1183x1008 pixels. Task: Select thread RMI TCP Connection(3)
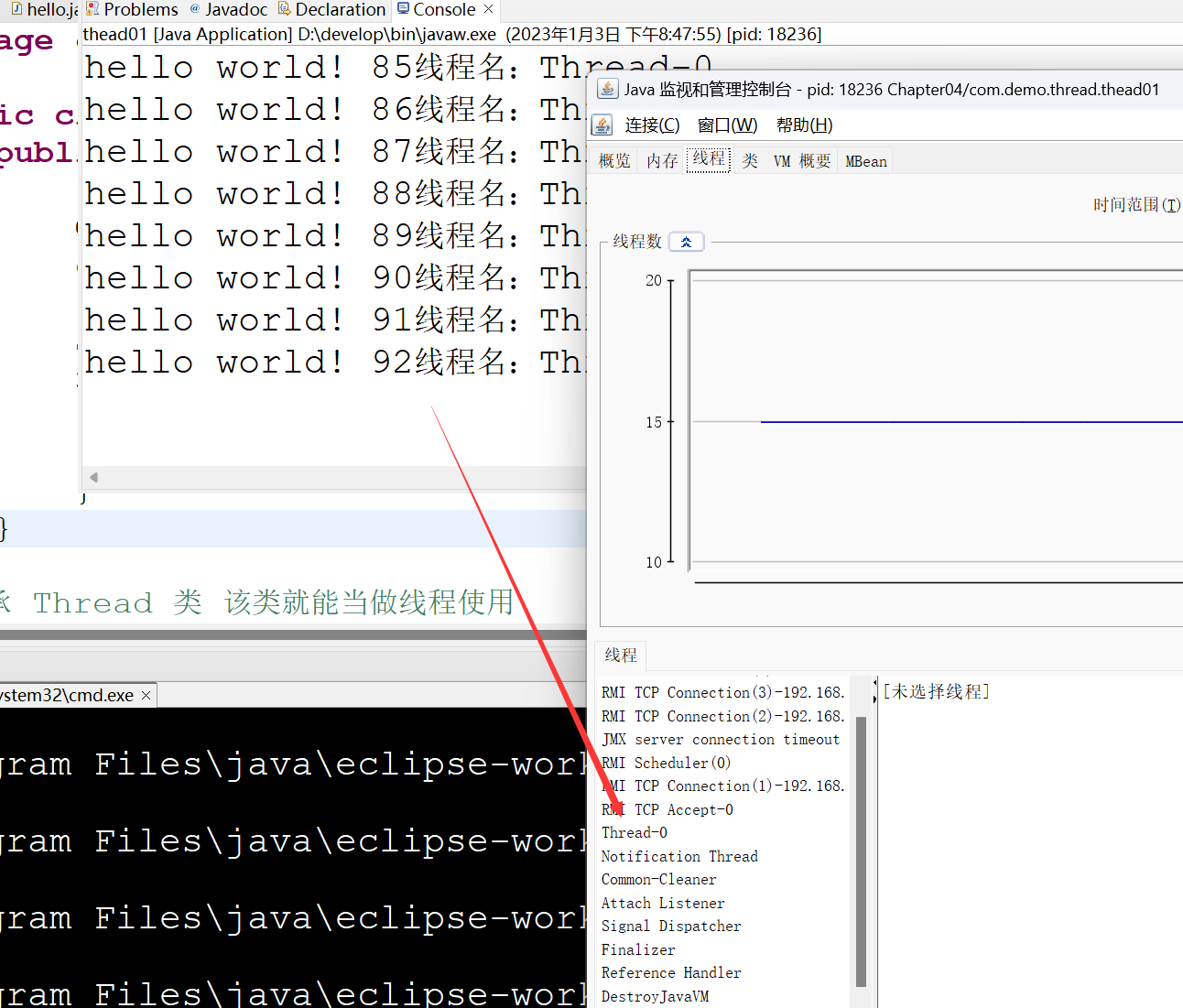[723, 693]
